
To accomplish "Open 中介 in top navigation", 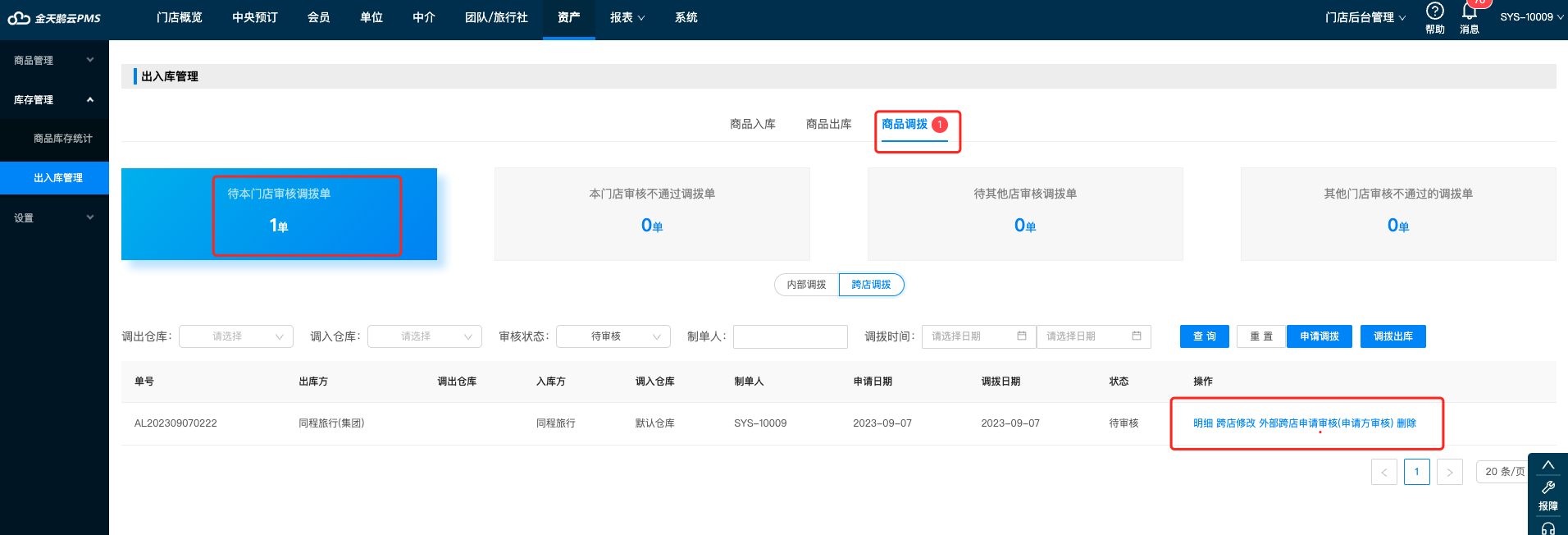I will 424,17.
